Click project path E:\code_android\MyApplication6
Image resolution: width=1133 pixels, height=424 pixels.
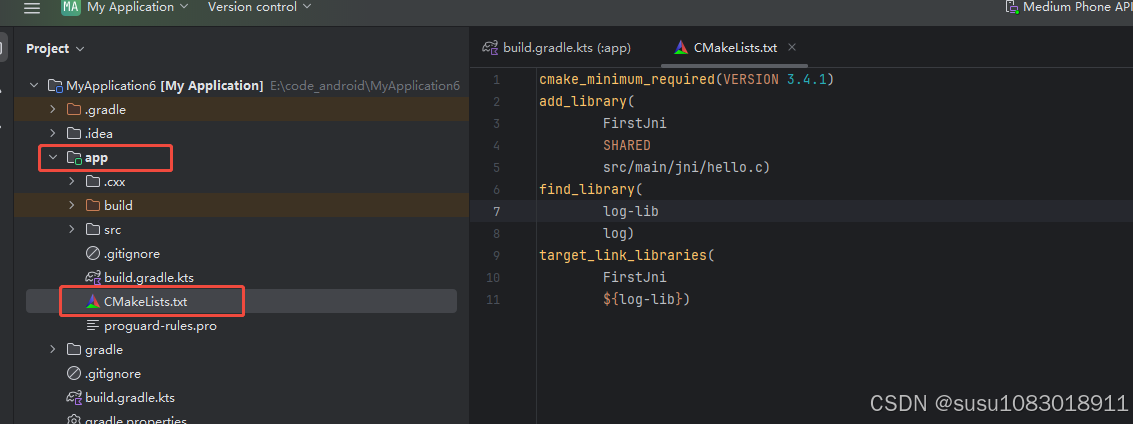click(x=365, y=86)
